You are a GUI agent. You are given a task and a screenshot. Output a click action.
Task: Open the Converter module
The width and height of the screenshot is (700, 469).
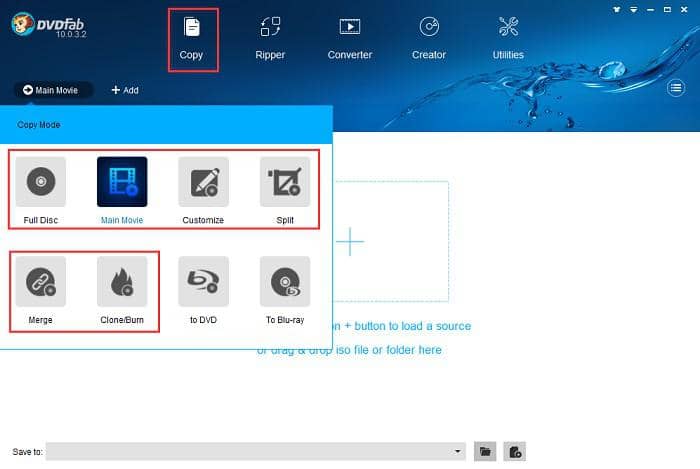[350, 39]
